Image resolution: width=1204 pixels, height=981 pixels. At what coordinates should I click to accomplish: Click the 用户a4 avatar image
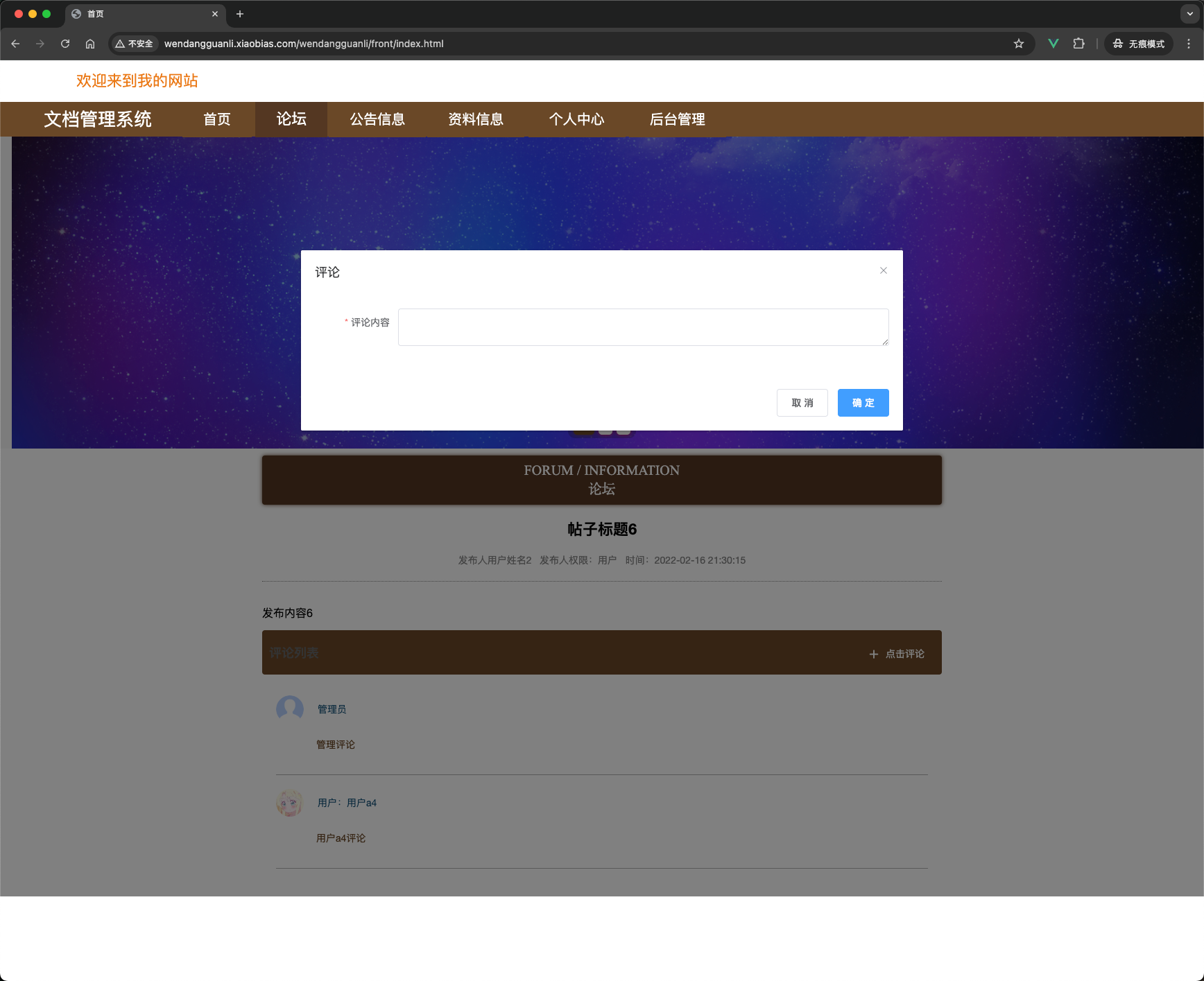(290, 803)
